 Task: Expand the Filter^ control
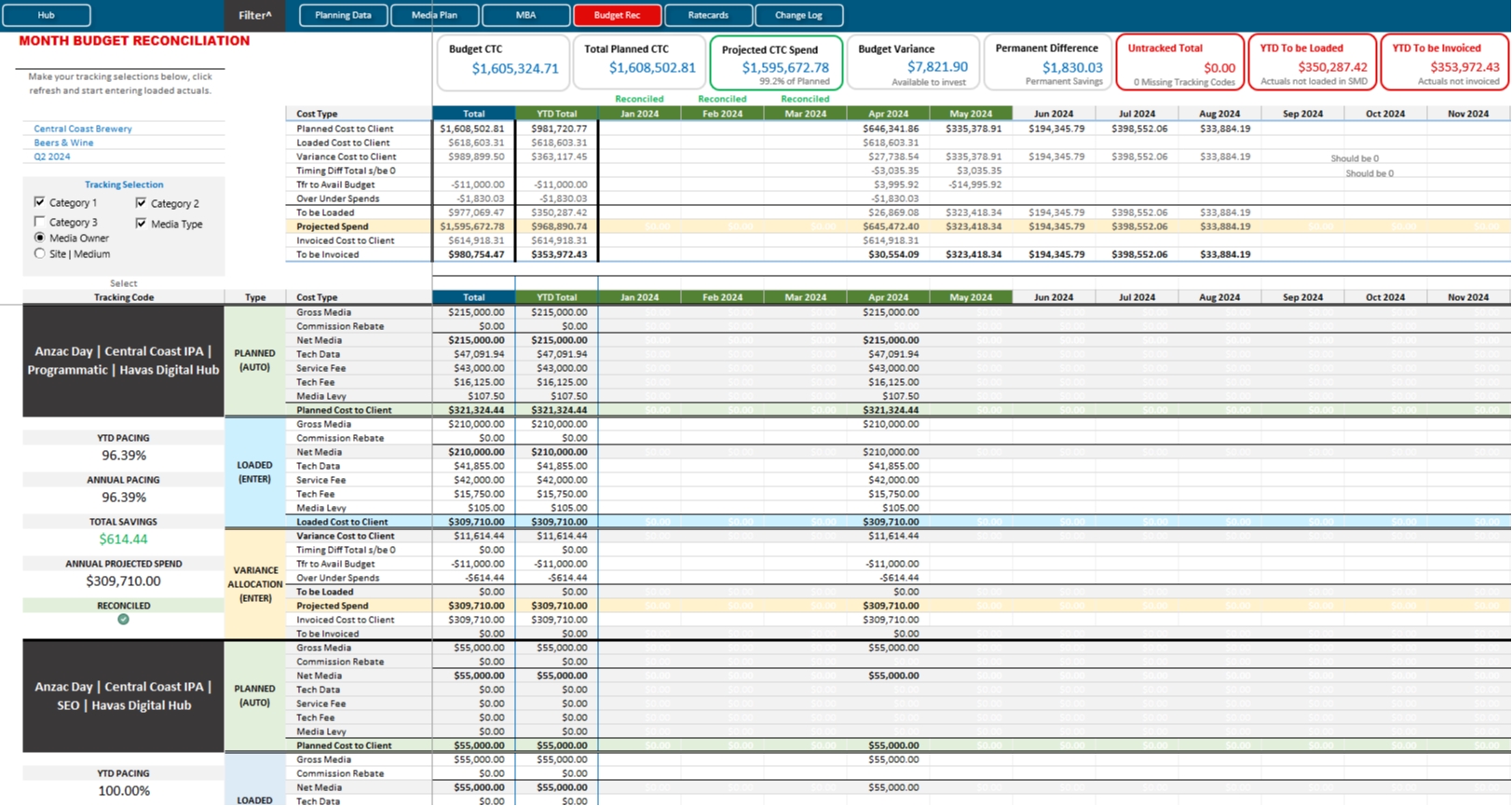[x=254, y=15]
